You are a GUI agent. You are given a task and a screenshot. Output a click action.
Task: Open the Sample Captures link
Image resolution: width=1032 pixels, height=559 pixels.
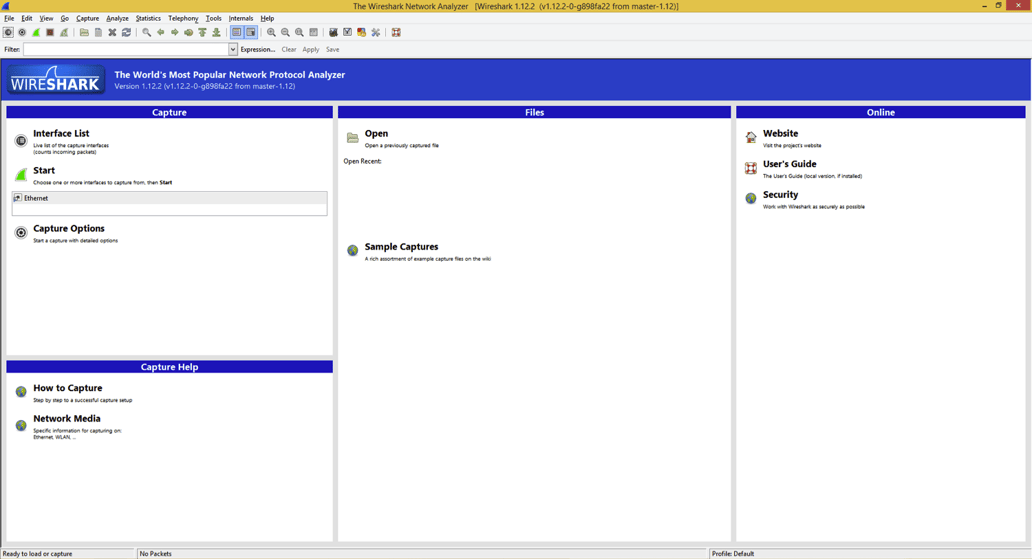[401, 247]
